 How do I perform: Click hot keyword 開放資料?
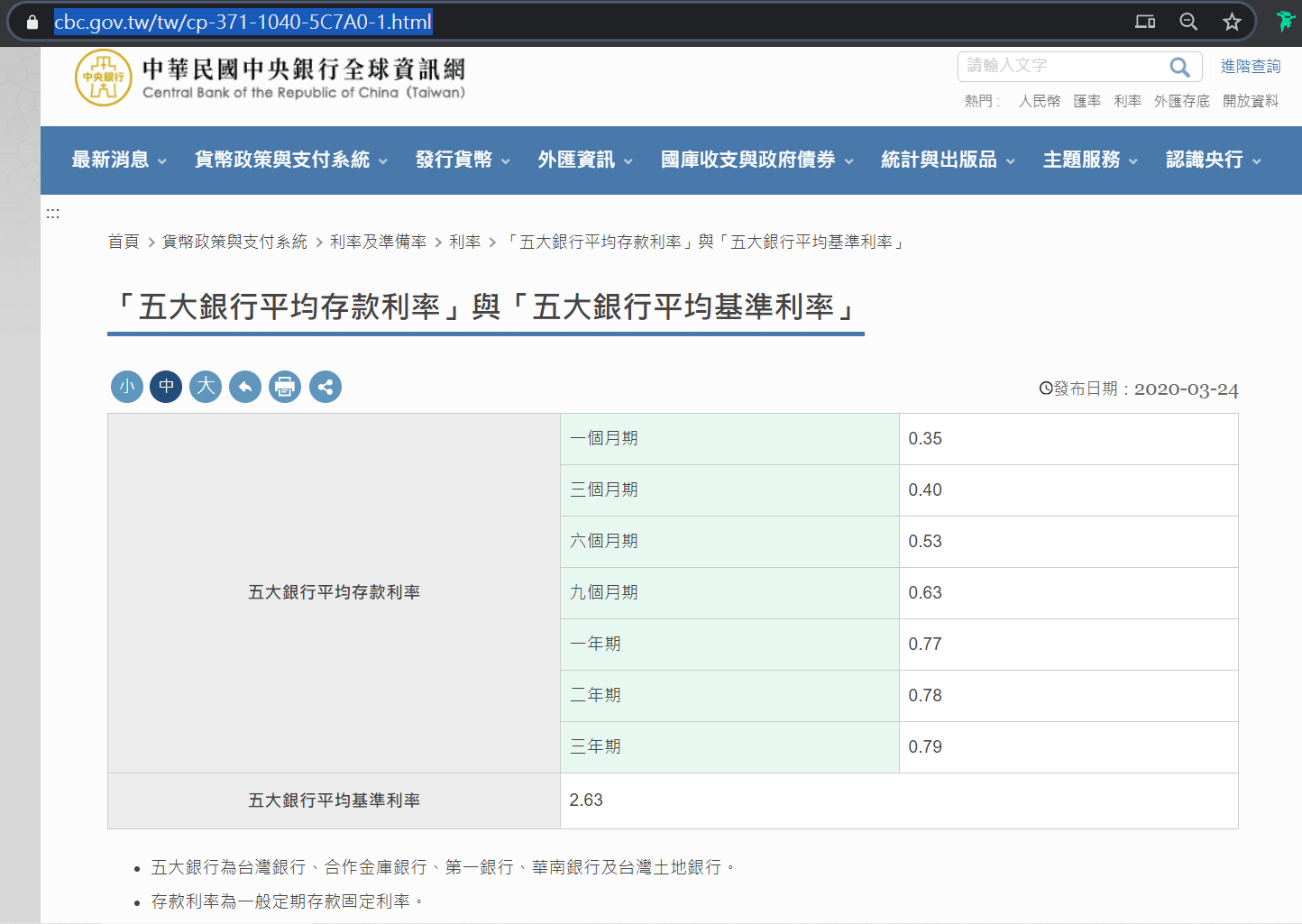tap(1251, 101)
